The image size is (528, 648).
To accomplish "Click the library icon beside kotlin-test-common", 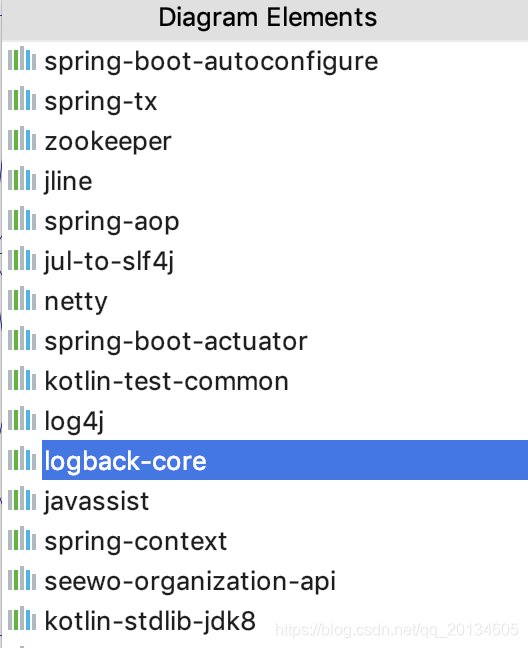I will click(x=22, y=379).
